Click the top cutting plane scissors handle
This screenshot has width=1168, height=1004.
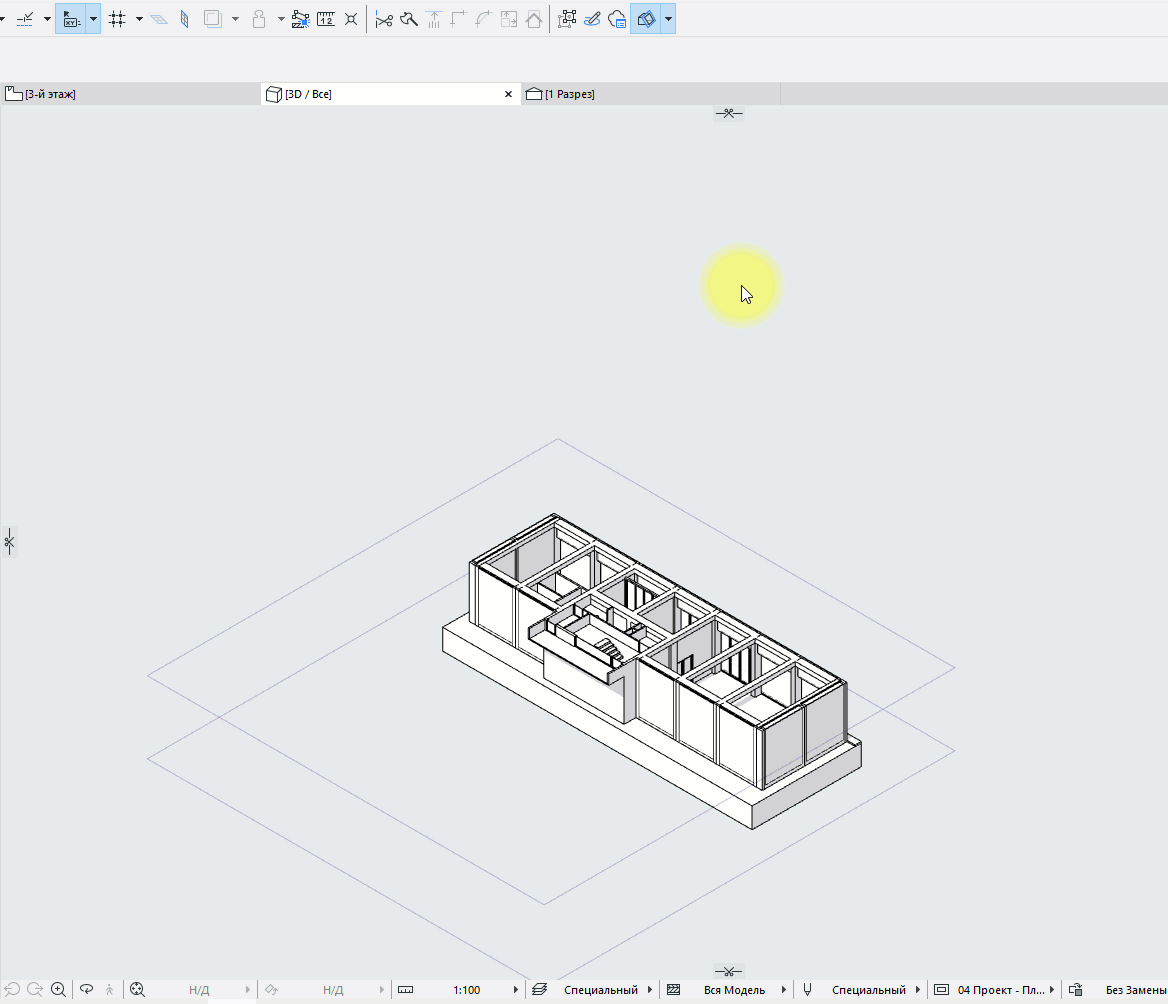tap(729, 114)
